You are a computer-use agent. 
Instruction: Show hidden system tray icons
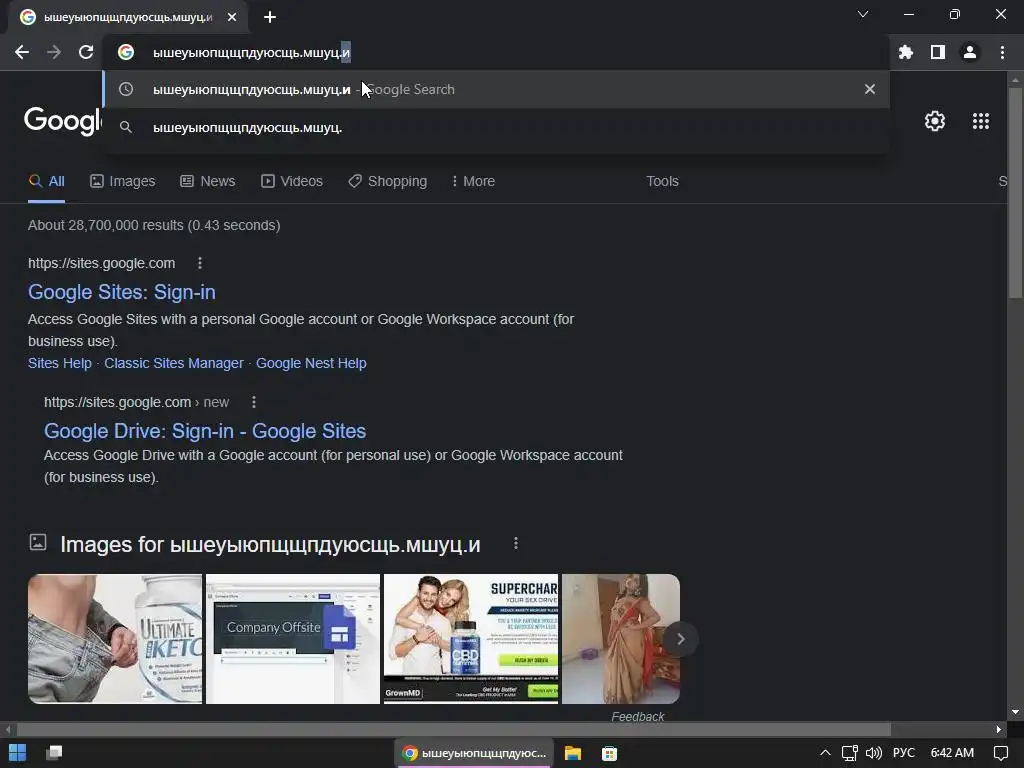tap(825, 753)
